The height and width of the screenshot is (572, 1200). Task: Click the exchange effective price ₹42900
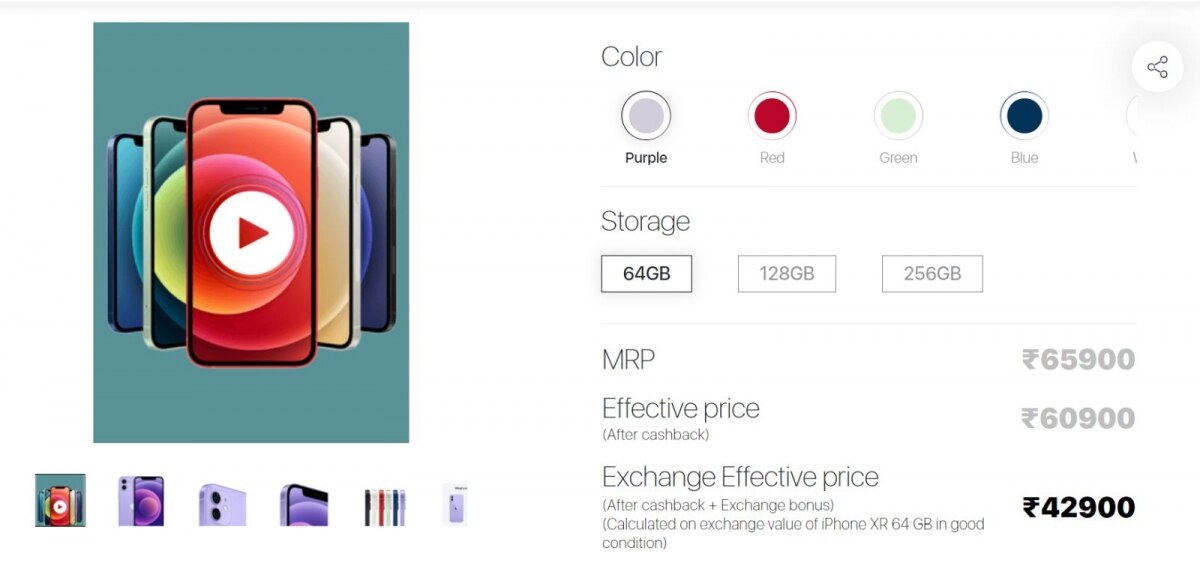(x=1078, y=508)
